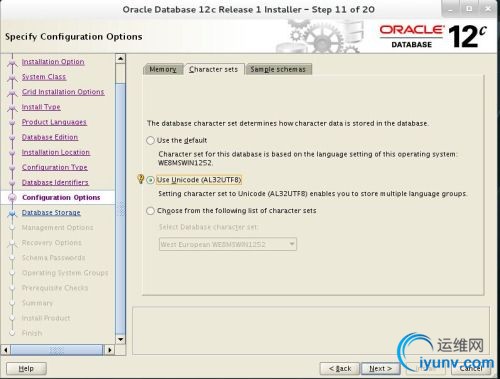This screenshot has width=500, height=379.
Task: Click the vertical scrollbar thumb in steps panel
Action: click(x=120, y=209)
